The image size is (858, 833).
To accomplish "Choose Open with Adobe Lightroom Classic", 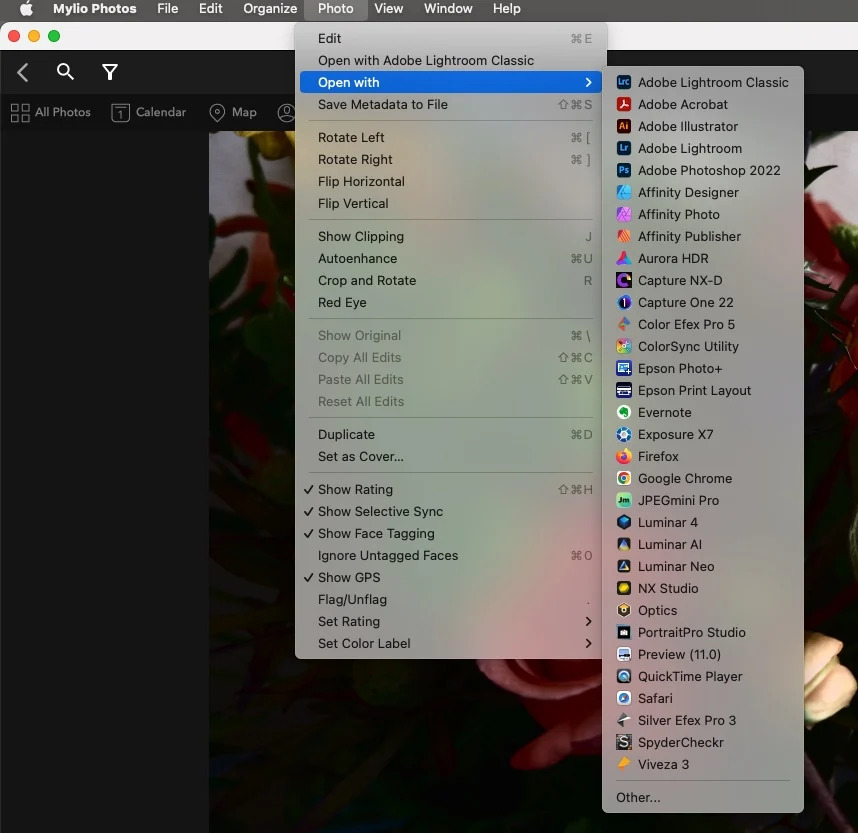I will 426,61.
